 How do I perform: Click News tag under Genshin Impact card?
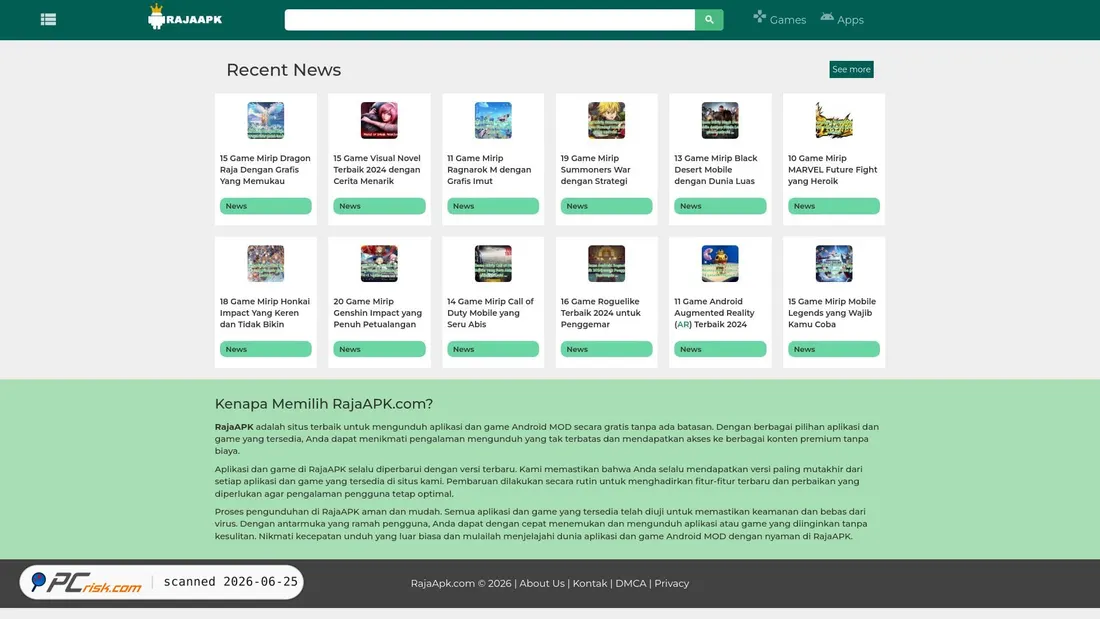click(x=379, y=349)
